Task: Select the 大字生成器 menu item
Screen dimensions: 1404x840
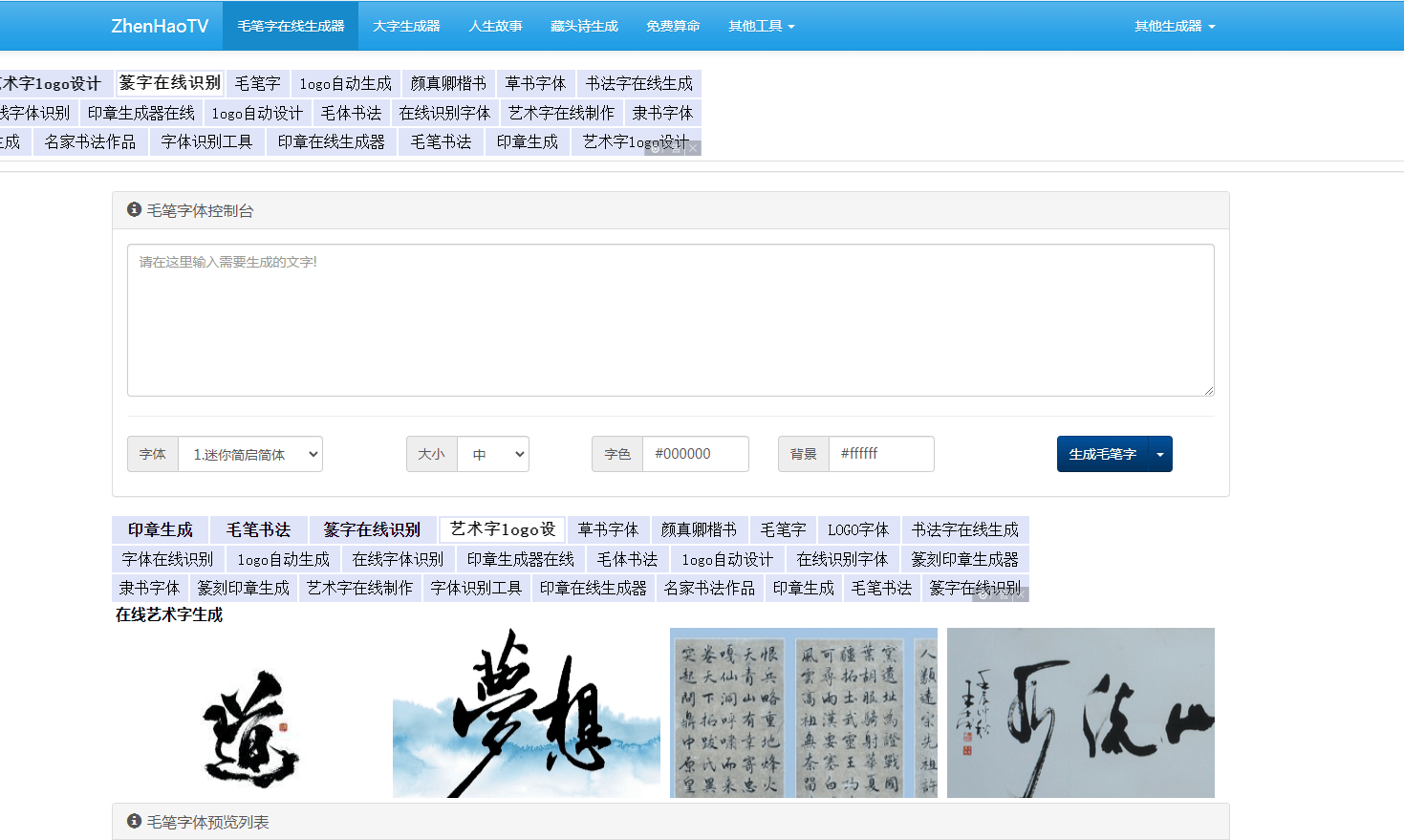Action: tap(405, 26)
